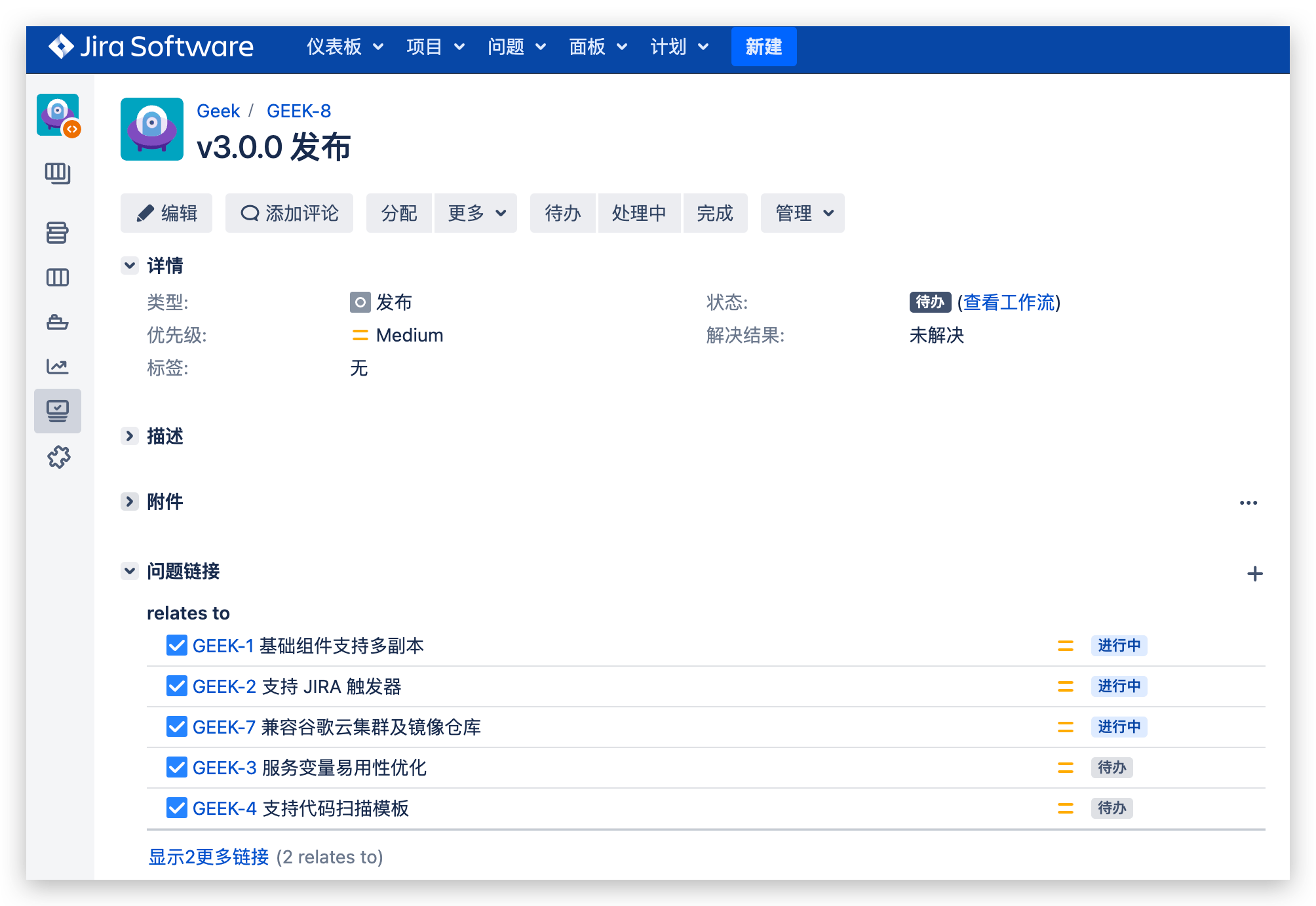The width and height of the screenshot is (1316, 906).
Task: Expand the 附件 section
Action: click(x=130, y=502)
